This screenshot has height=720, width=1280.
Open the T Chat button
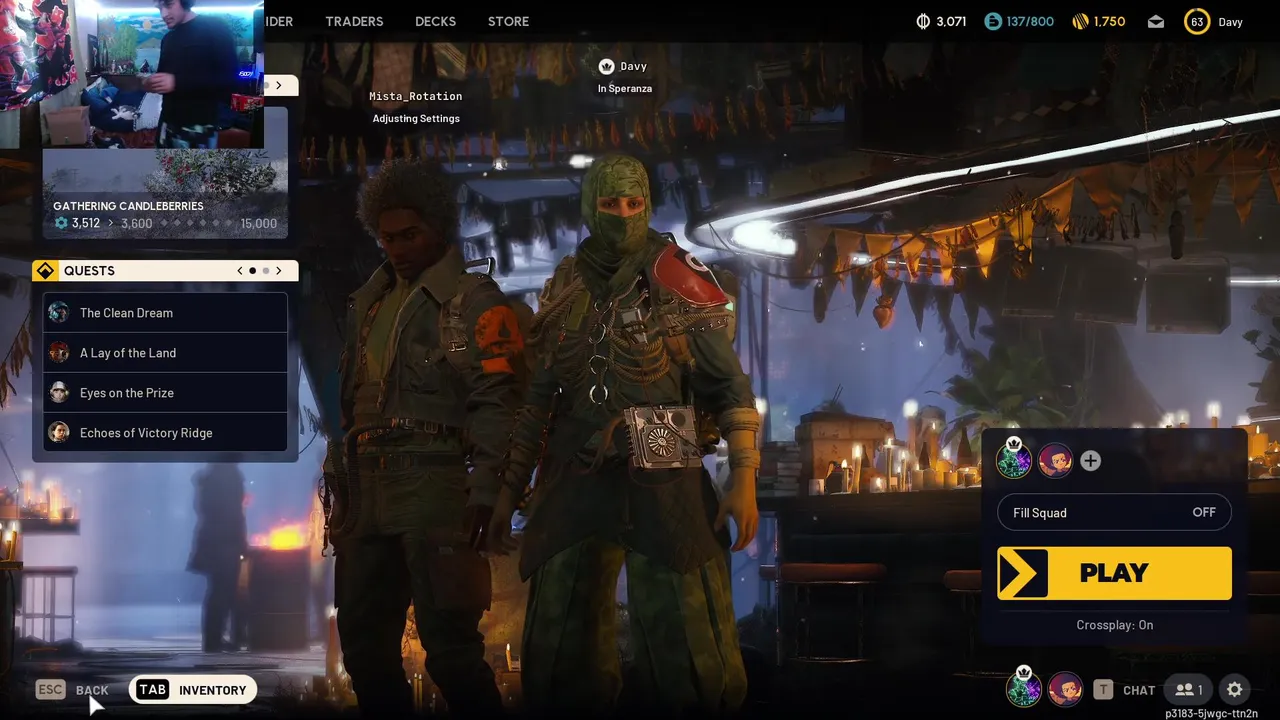[1124, 690]
